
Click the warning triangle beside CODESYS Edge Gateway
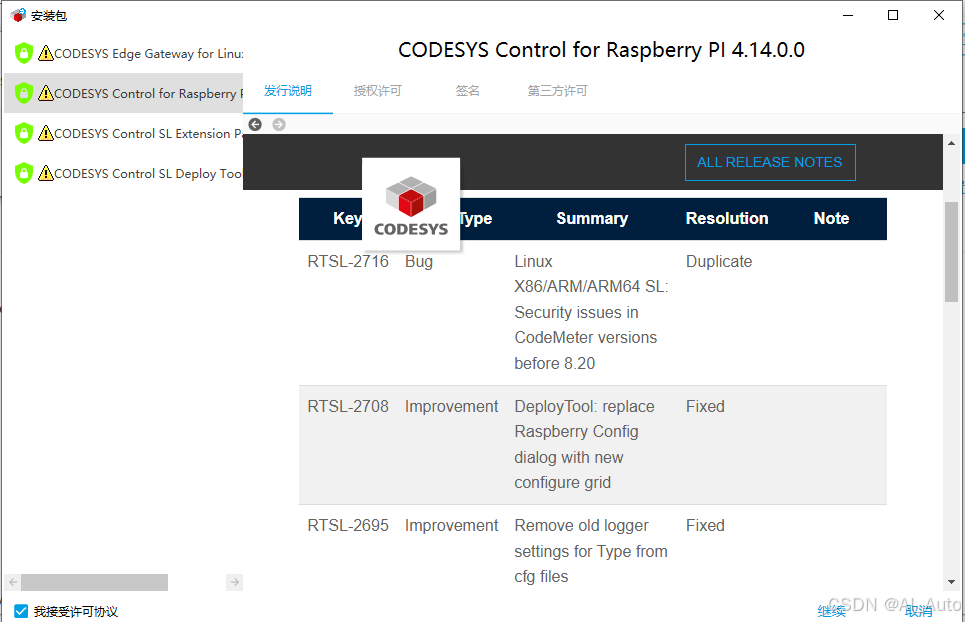pos(46,54)
